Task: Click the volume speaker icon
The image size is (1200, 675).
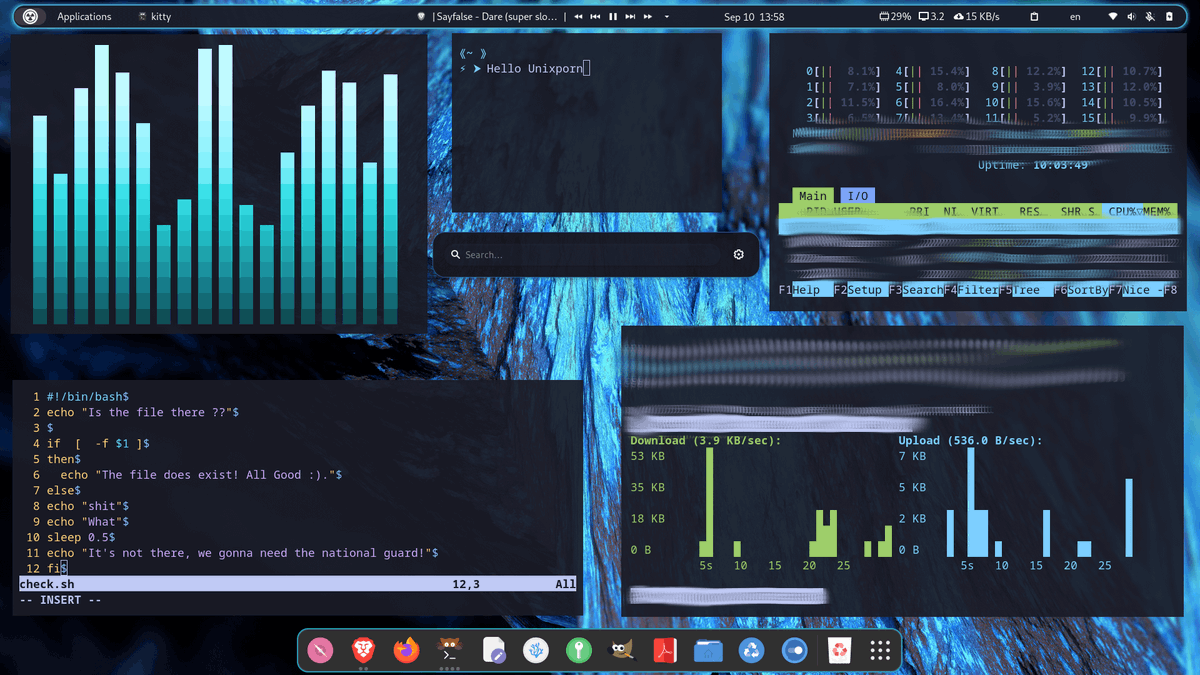Action: [x=1132, y=17]
